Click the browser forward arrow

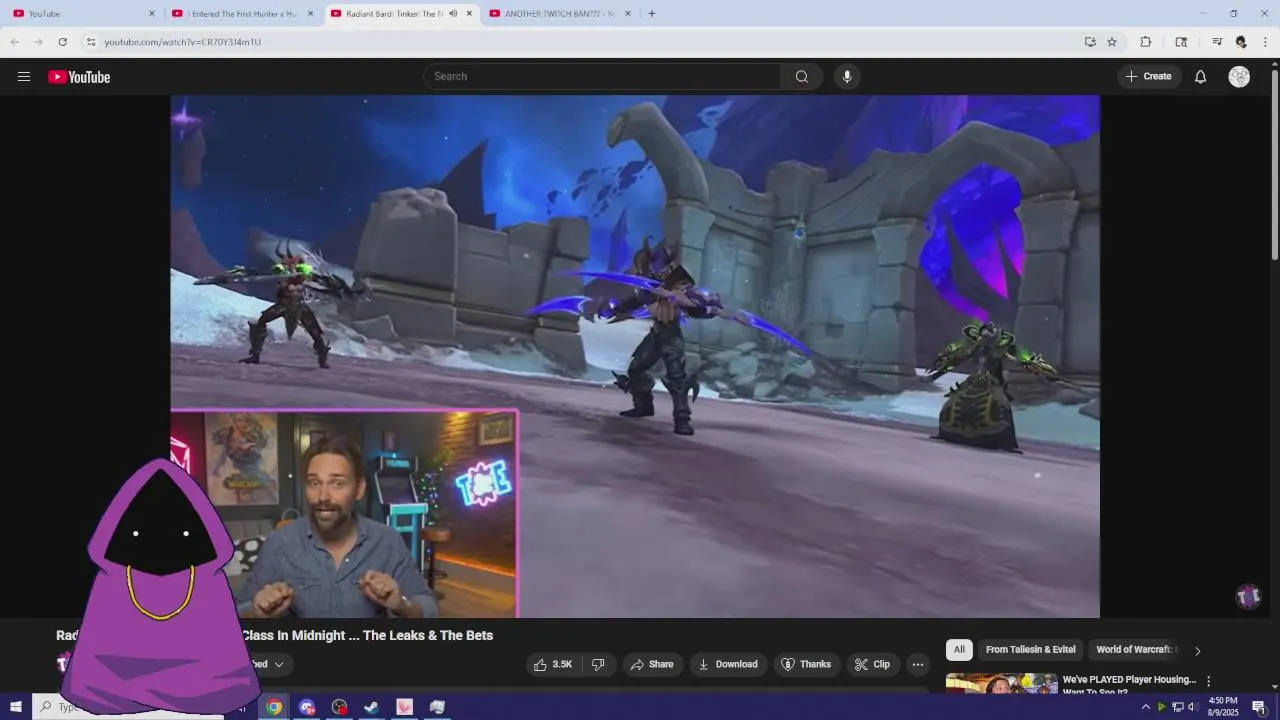38,42
